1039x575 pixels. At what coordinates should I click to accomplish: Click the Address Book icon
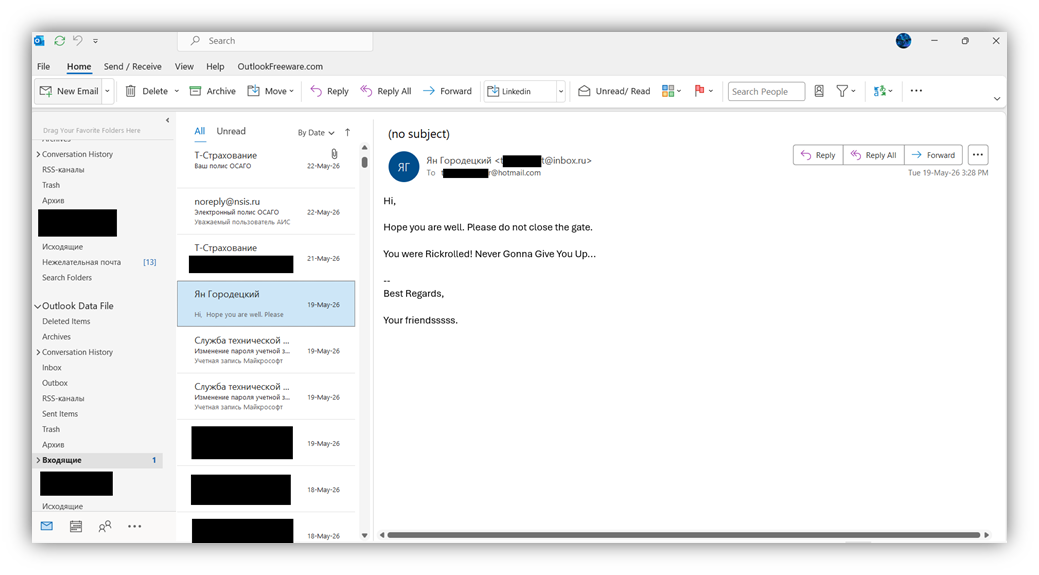[819, 91]
